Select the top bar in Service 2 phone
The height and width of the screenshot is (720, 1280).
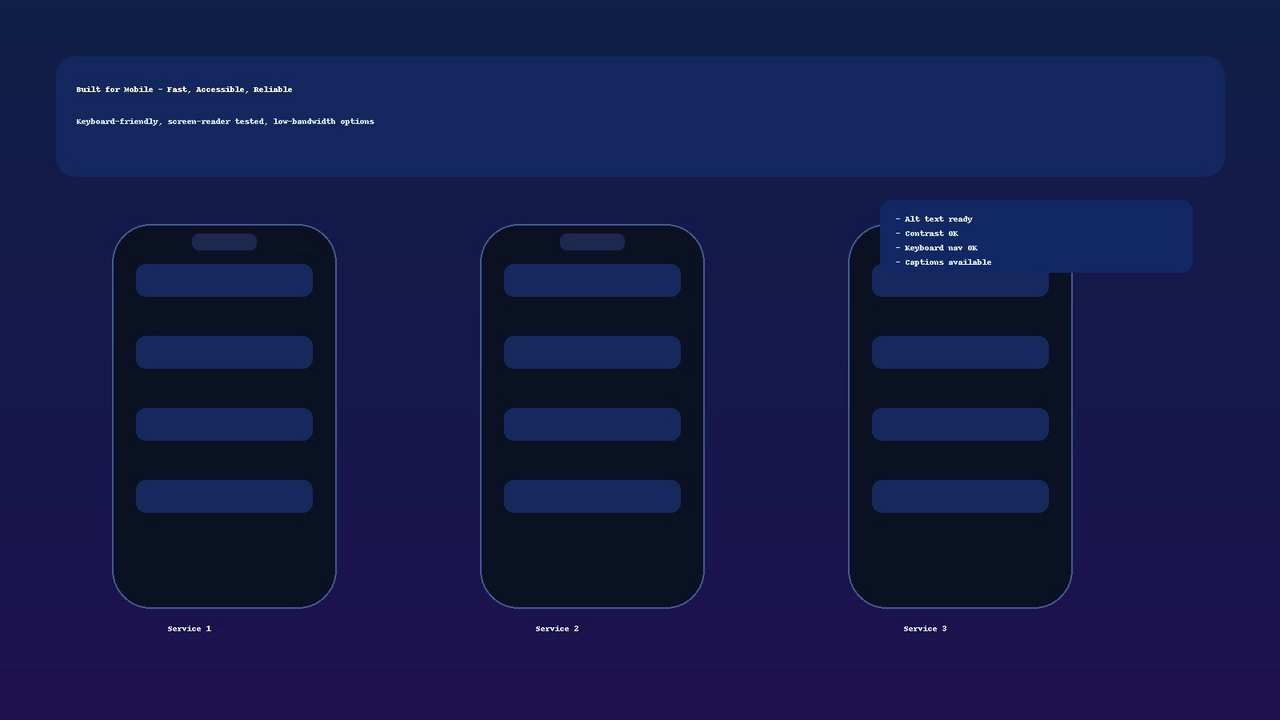(592, 281)
